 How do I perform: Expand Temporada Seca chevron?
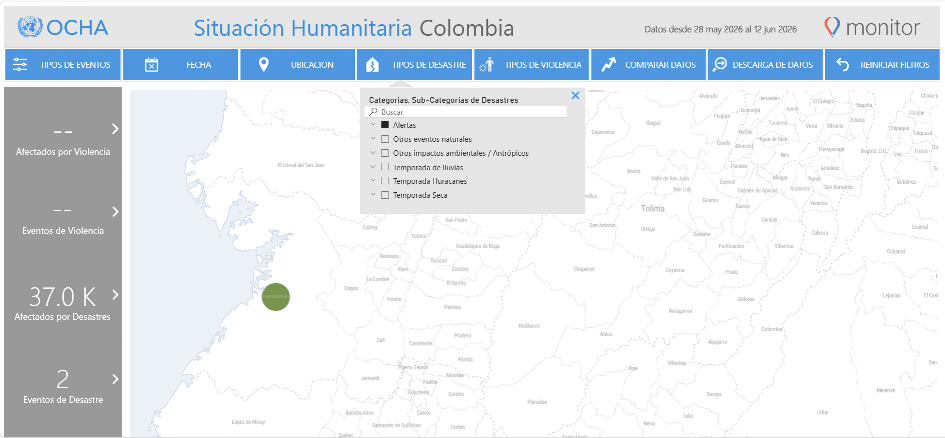(x=373, y=195)
